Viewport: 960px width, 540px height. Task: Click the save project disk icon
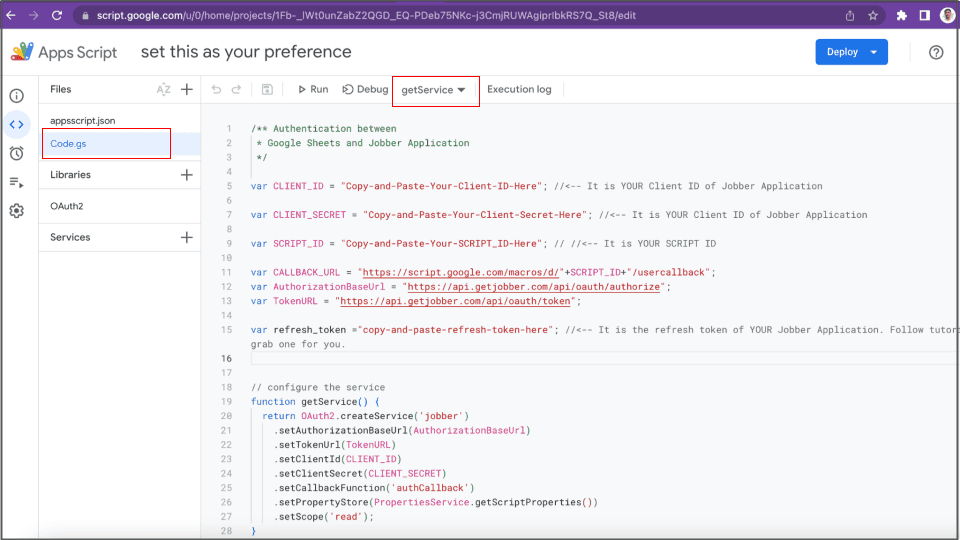267,90
